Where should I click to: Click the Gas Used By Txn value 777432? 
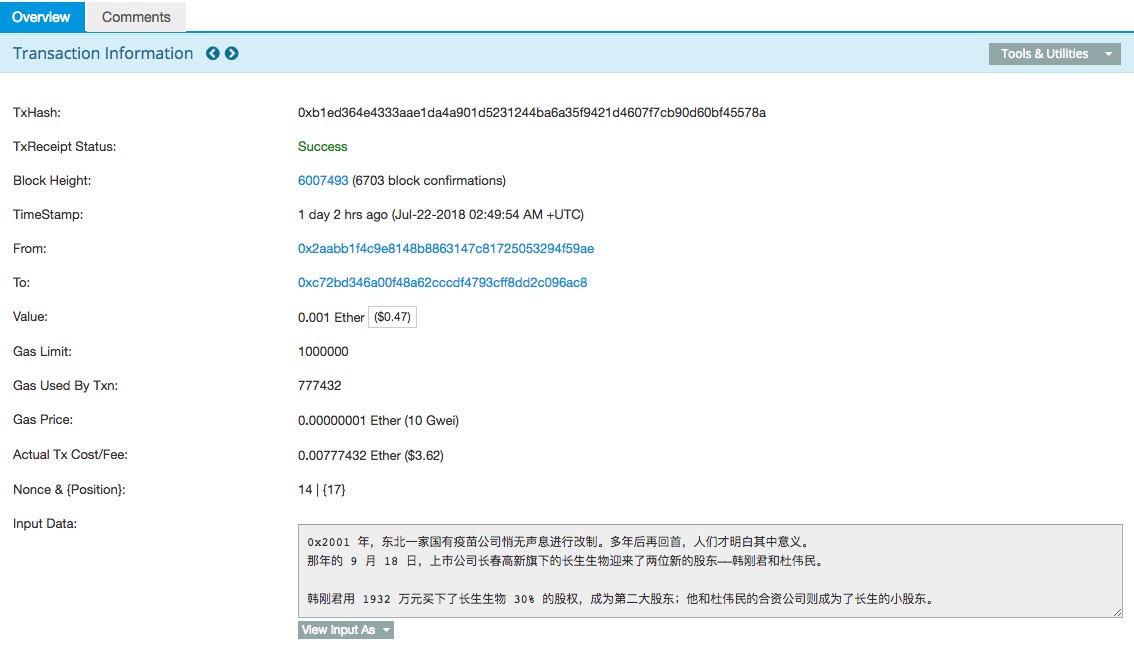[319, 386]
